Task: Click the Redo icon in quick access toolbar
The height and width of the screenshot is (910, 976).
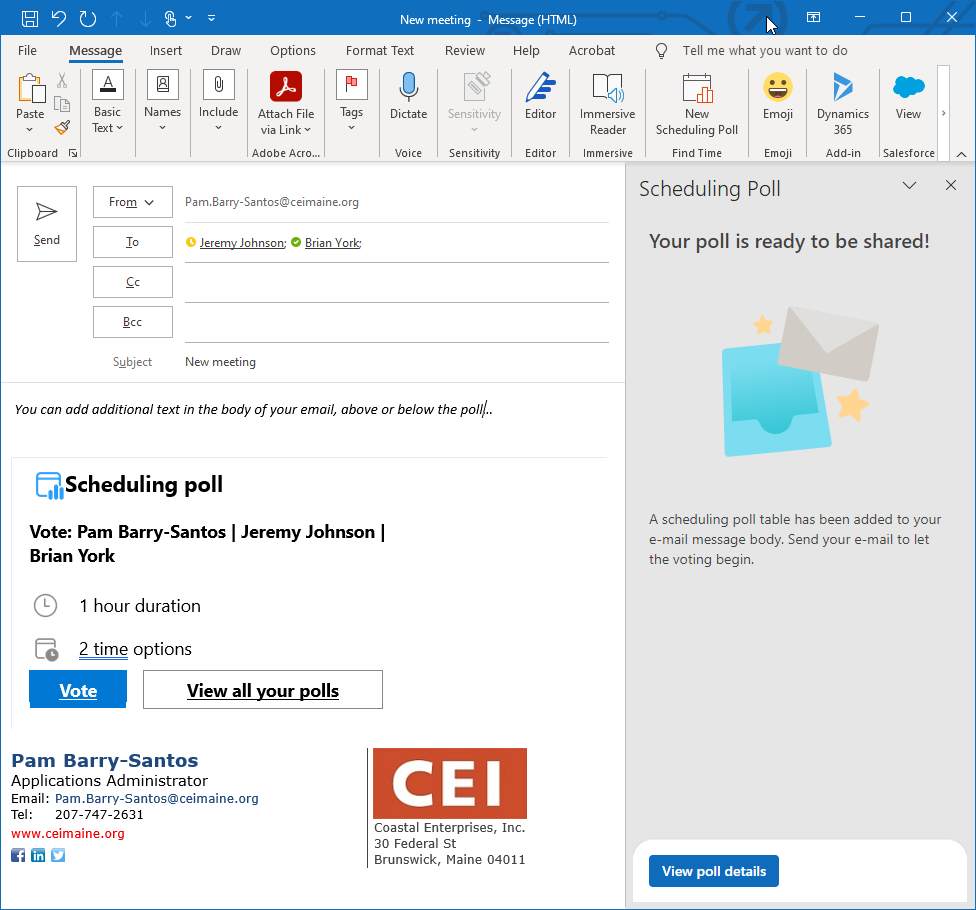Action: click(x=88, y=19)
